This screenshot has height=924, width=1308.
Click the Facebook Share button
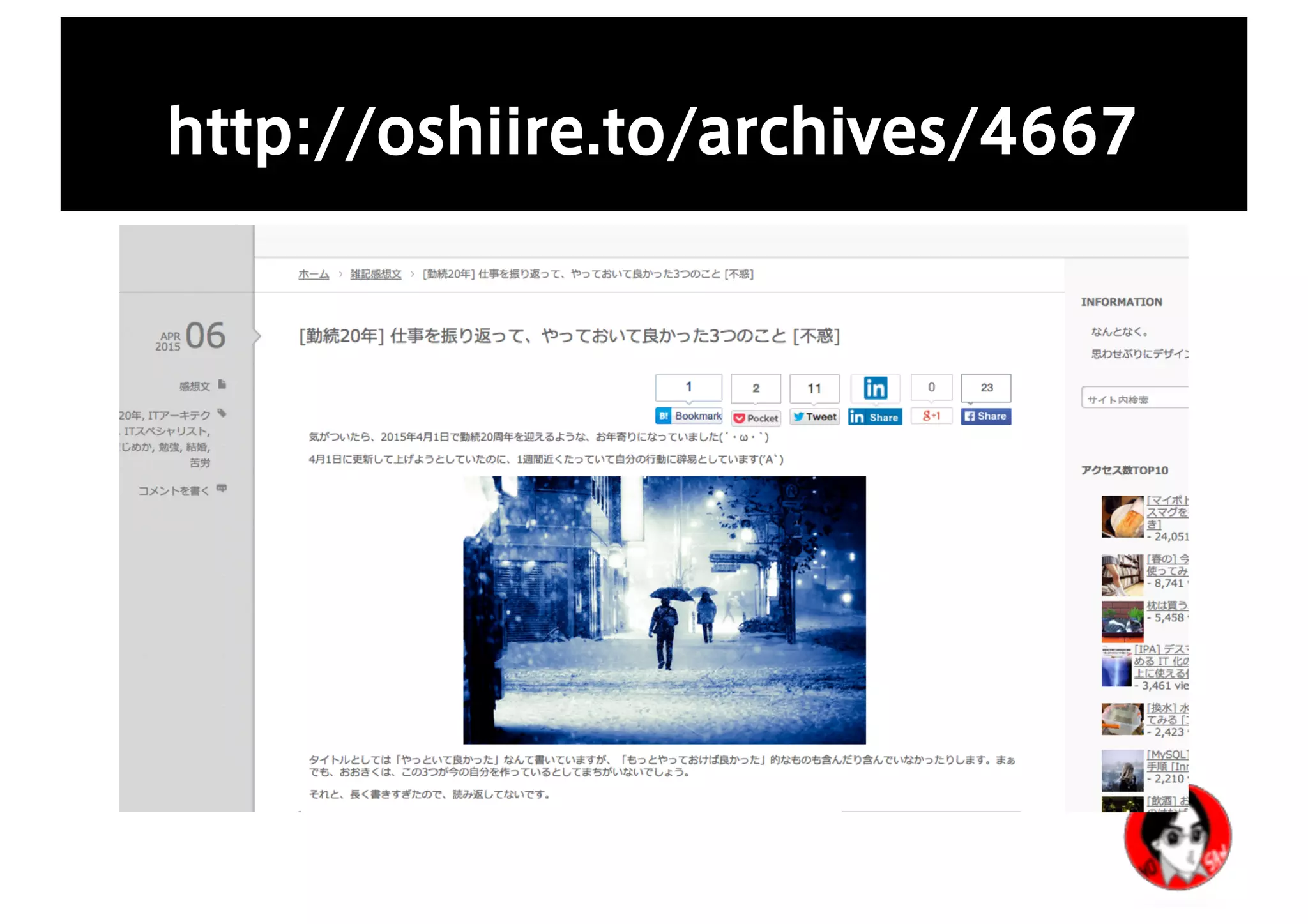(x=985, y=416)
